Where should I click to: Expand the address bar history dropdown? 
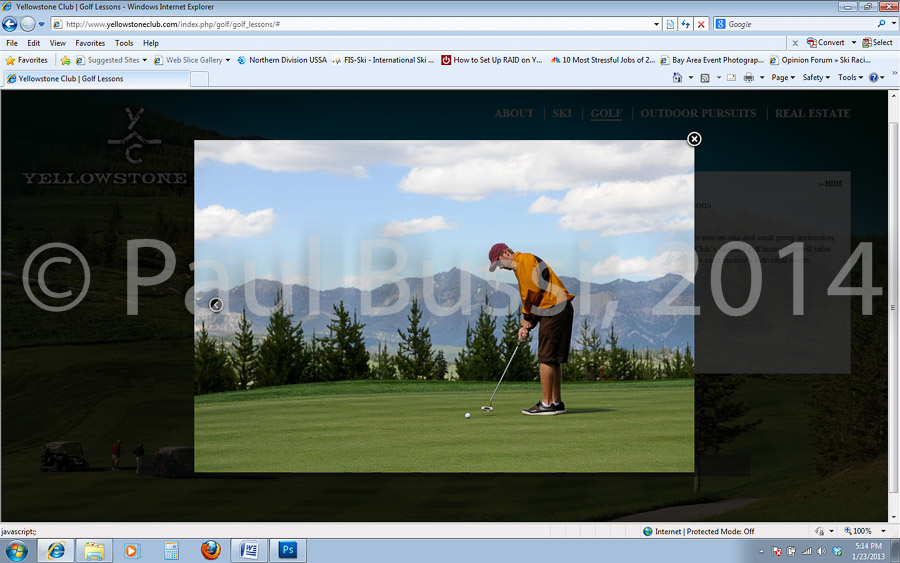[656, 24]
